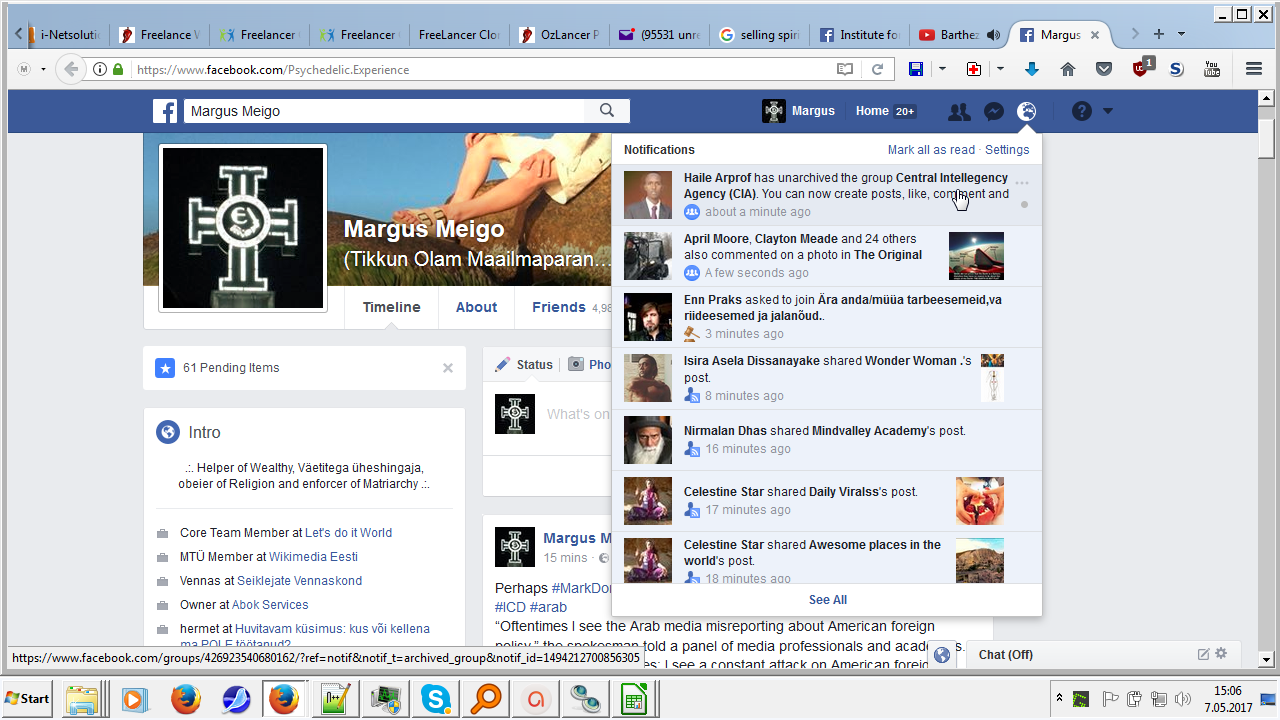This screenshot has width=1280, height=720.
Task: Open the Facebook help question mark icon
Action: (x=1082, y=112)
